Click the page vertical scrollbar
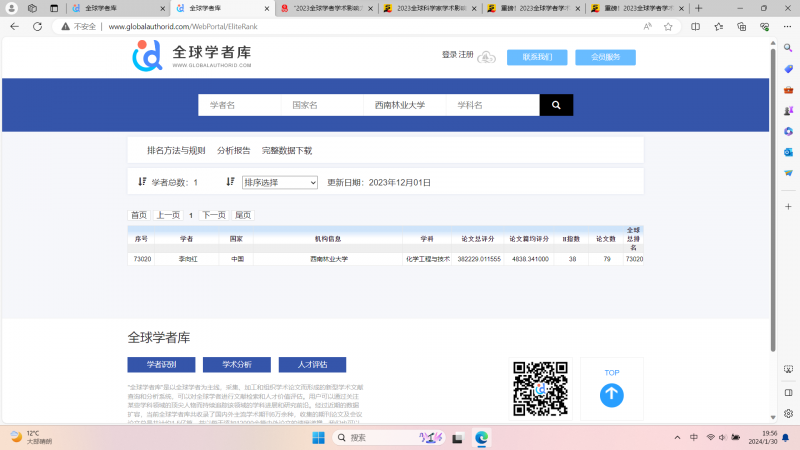Screen dimensions: 800x450 point(772,200)
